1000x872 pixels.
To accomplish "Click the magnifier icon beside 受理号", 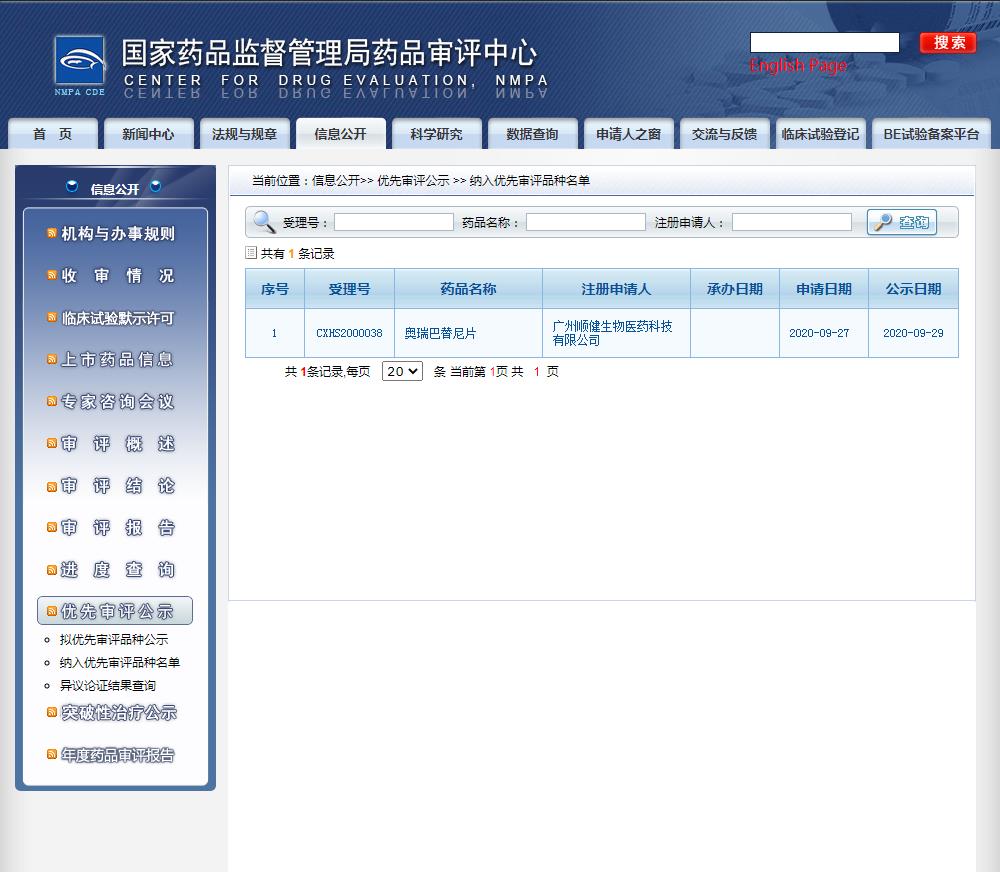I will coord(264,222).
